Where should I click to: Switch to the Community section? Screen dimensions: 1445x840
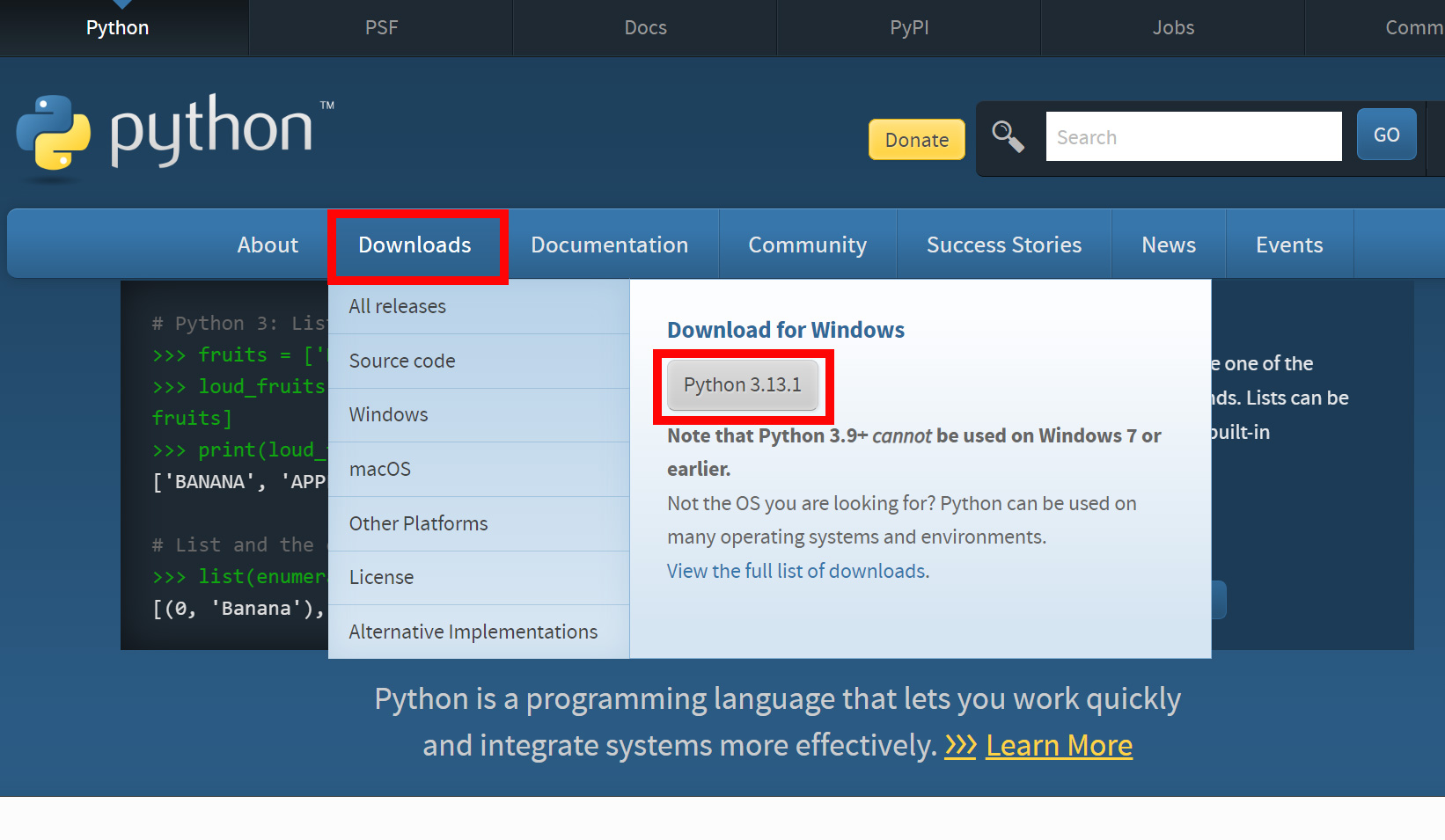coord(807,245)
